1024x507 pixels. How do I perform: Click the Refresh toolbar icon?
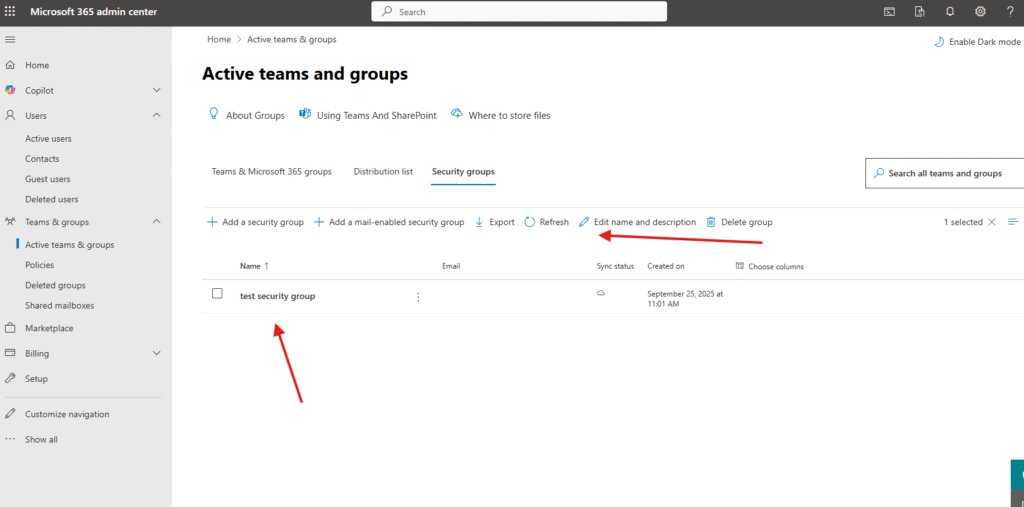pyautogui.click(x=530, y=222)
